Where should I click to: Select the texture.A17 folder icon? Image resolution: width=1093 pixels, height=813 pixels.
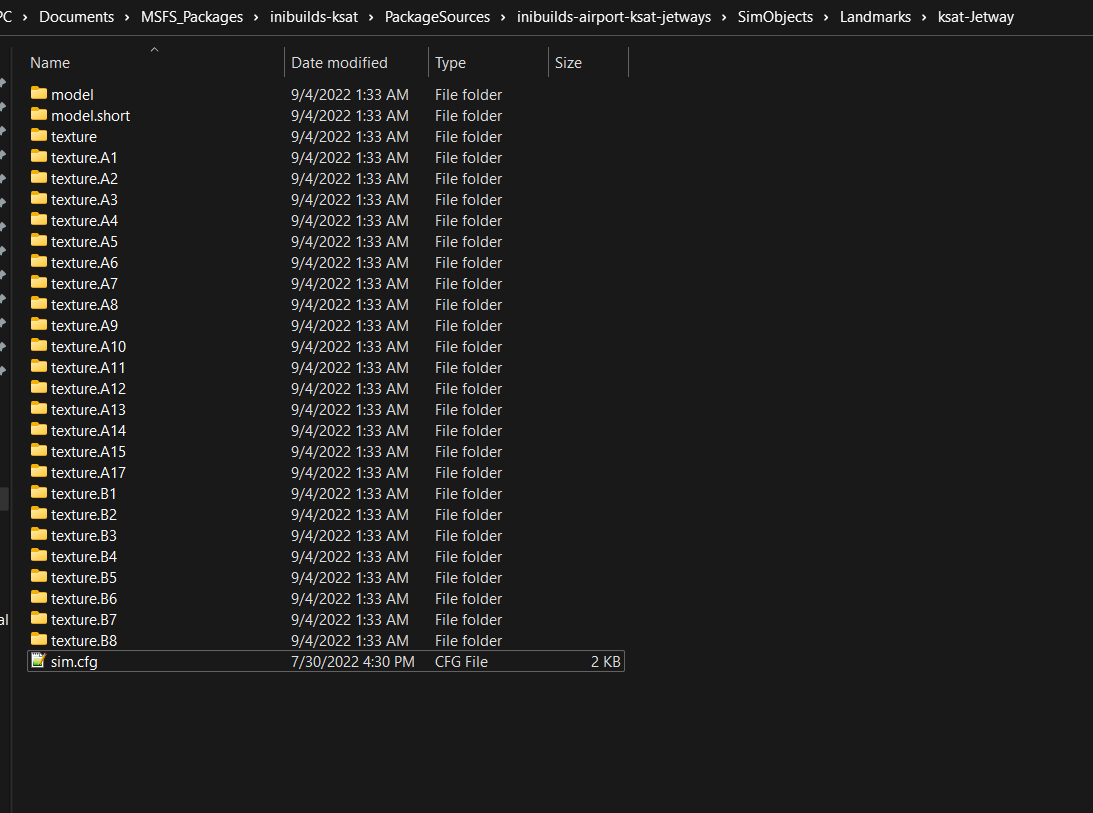tap(39, 471)
